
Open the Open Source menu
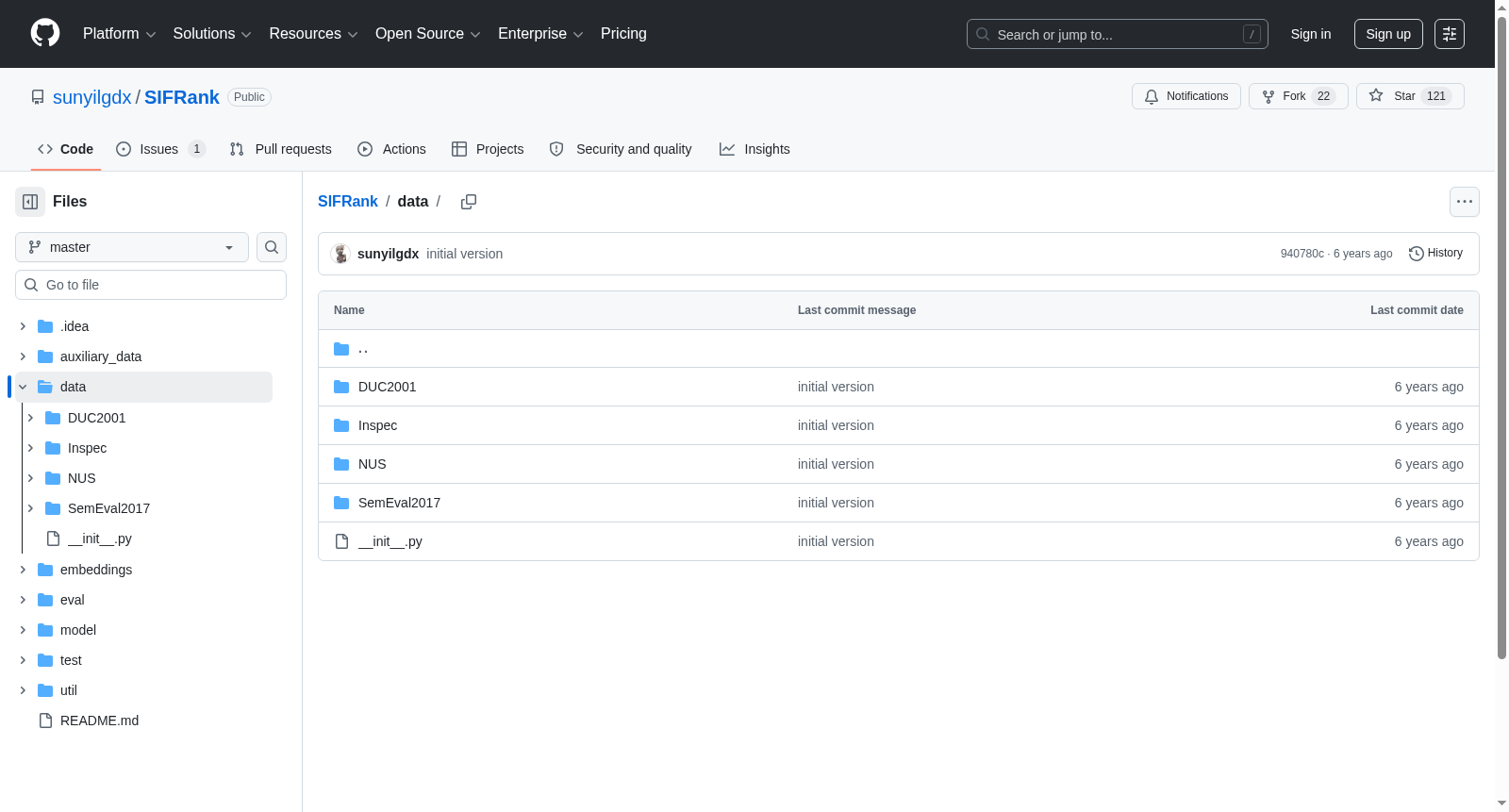tap(428, 34)
